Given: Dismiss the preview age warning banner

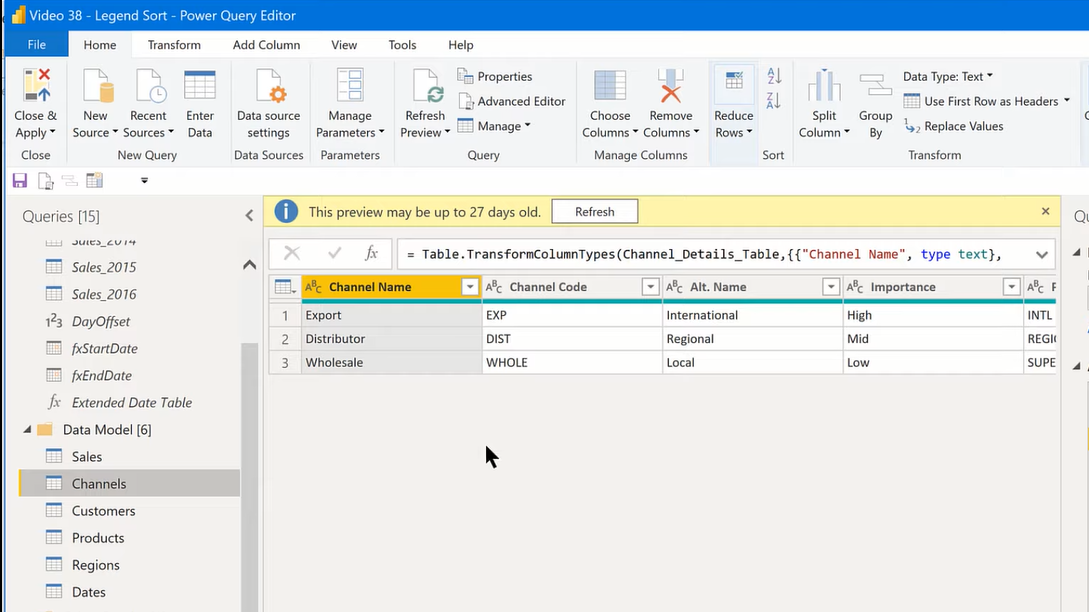Looking at the screenshot, I should click(x=1045, y=211).
